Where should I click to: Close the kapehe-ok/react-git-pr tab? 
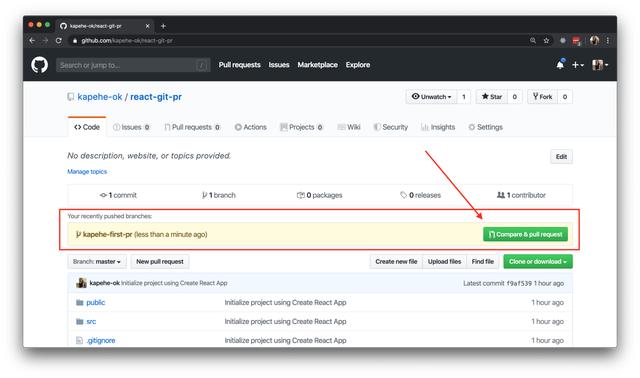(147, 26)
